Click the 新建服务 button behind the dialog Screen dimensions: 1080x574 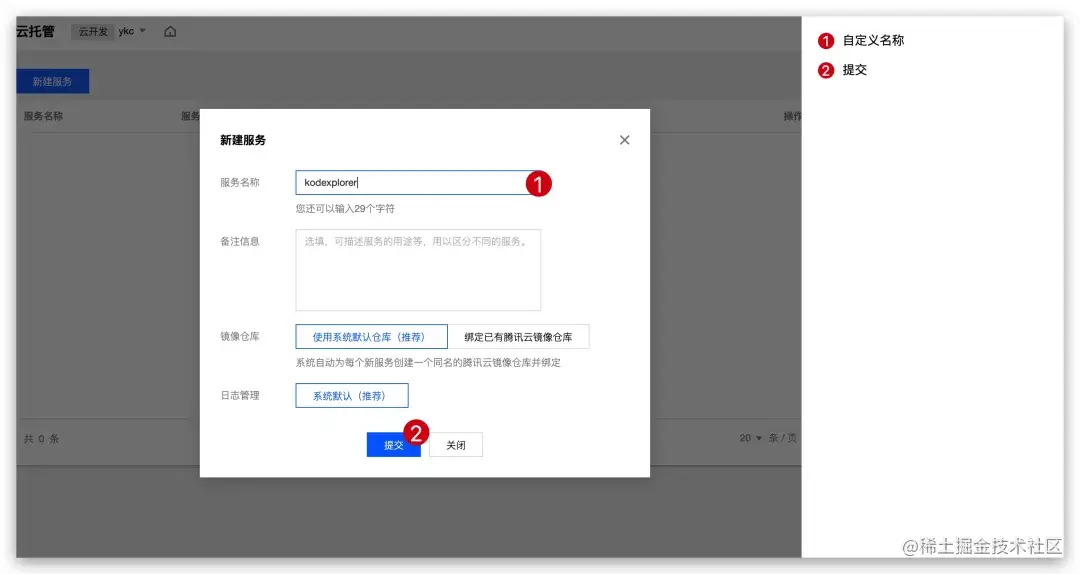pos(52,81)
